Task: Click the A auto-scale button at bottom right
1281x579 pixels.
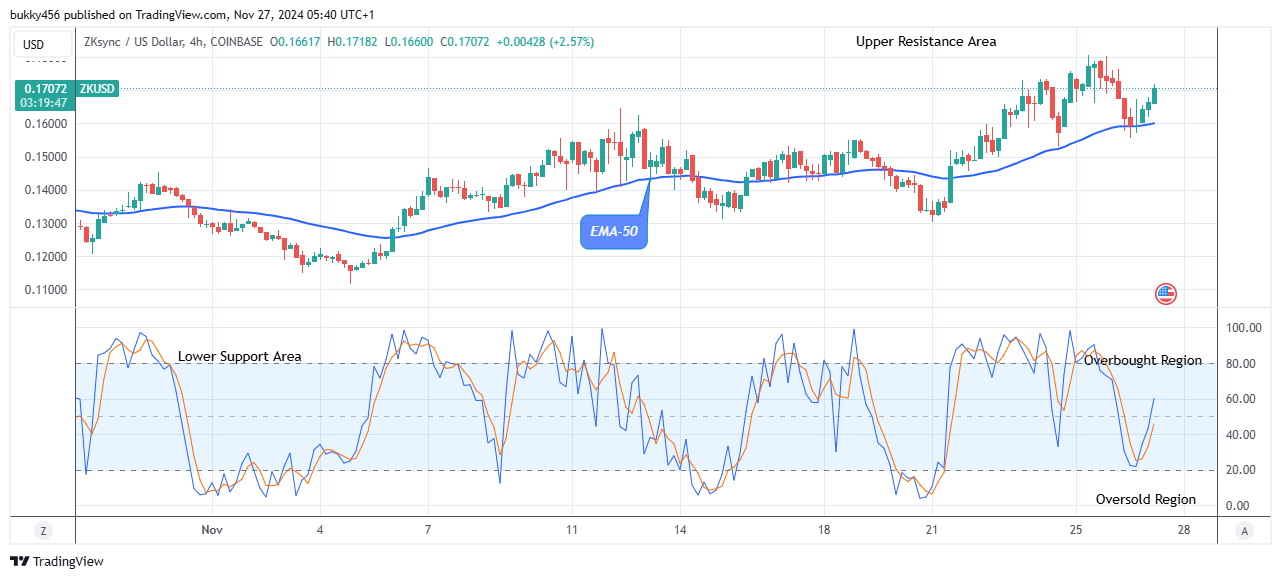Action: [1243, 530]
